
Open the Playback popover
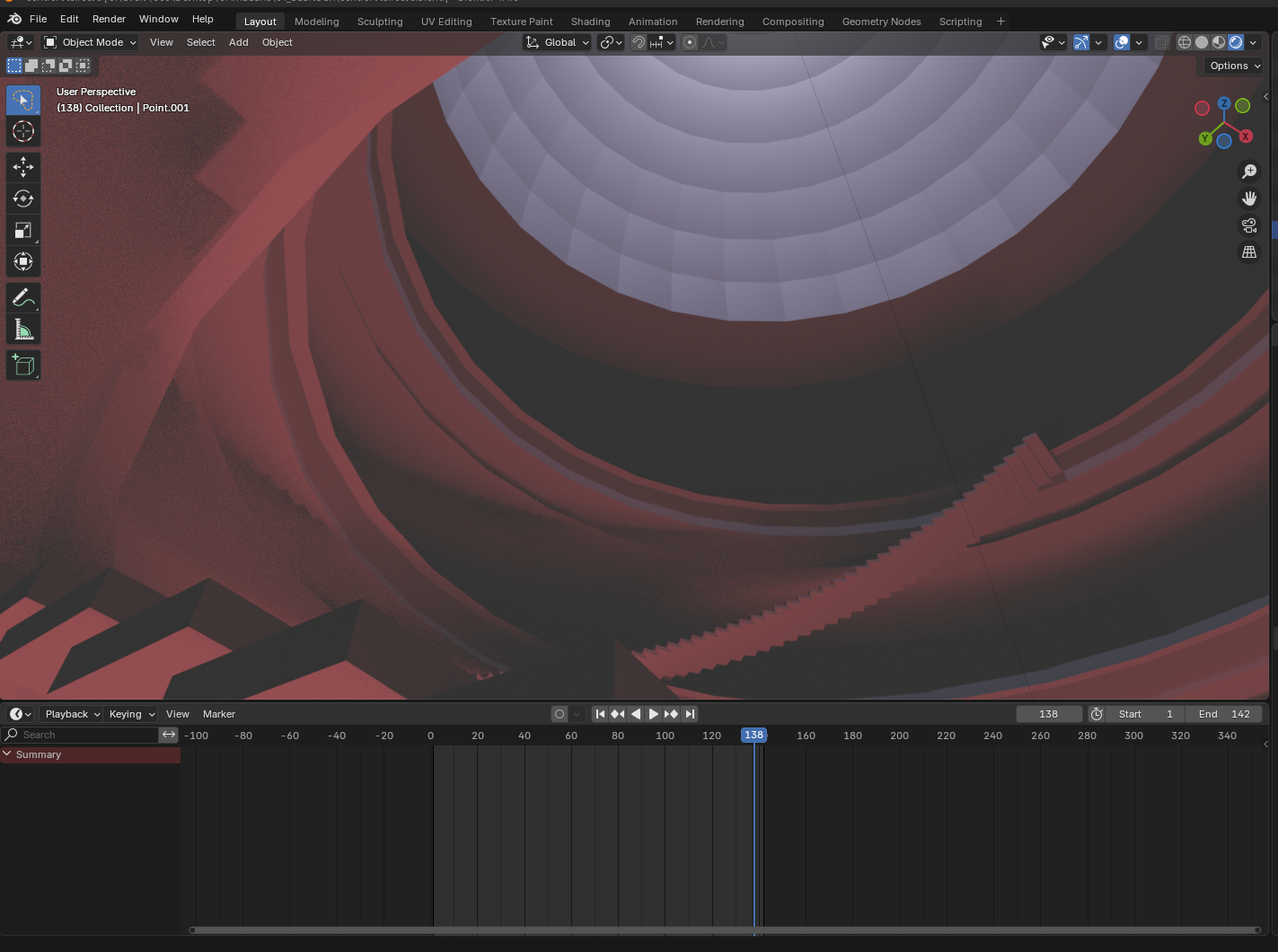[72, 714]
